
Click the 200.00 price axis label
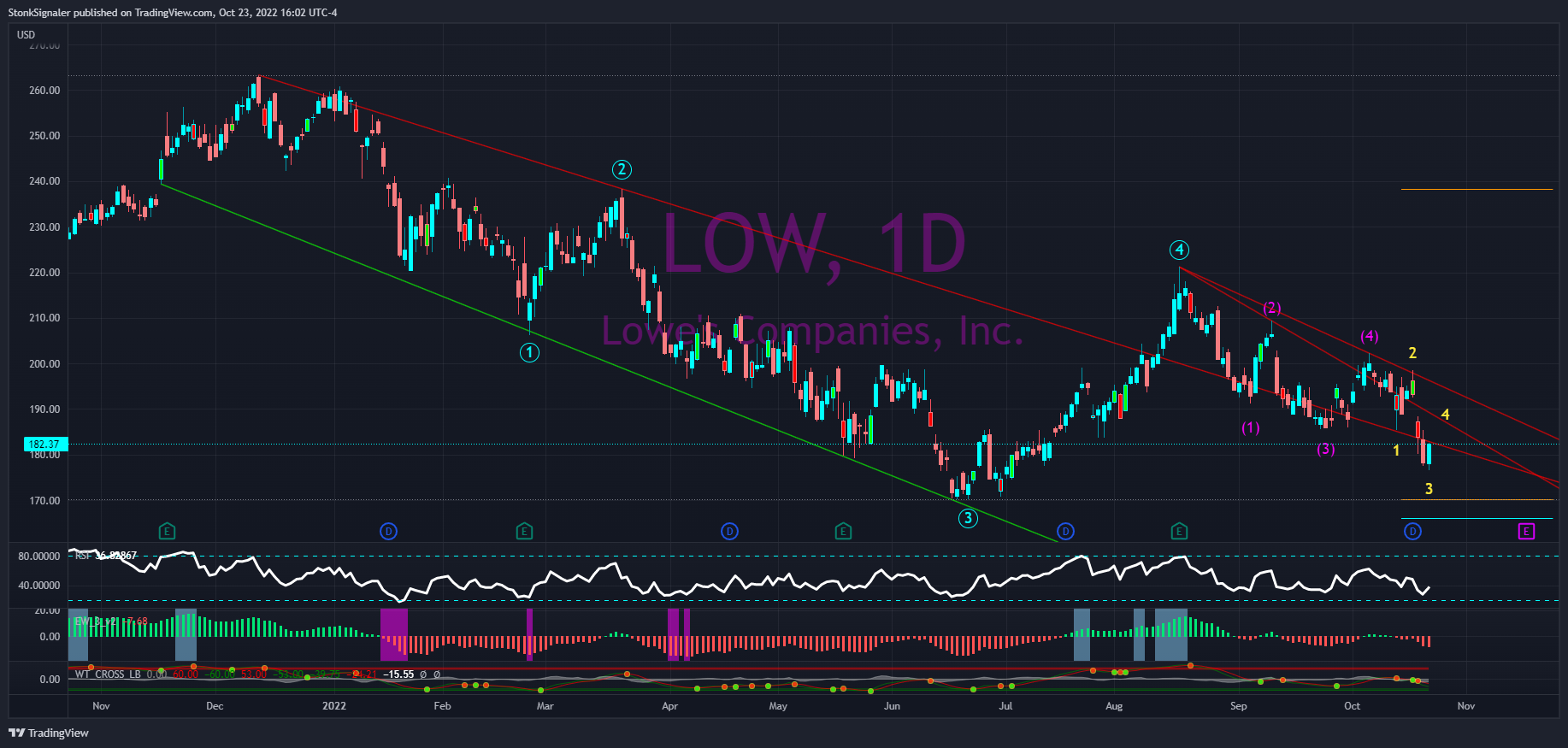coord(44,363)
